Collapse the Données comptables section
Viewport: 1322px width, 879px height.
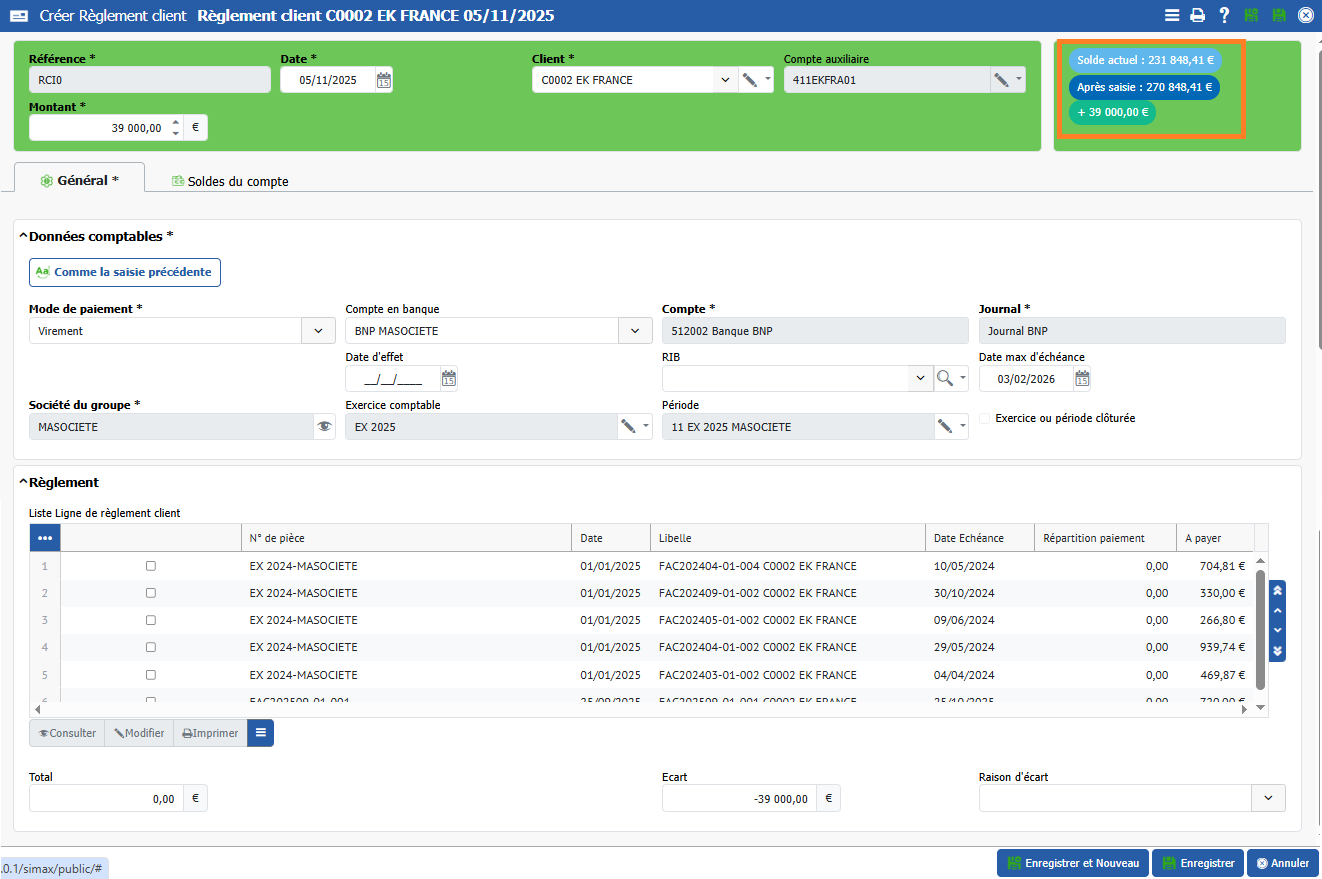(23, 237)
